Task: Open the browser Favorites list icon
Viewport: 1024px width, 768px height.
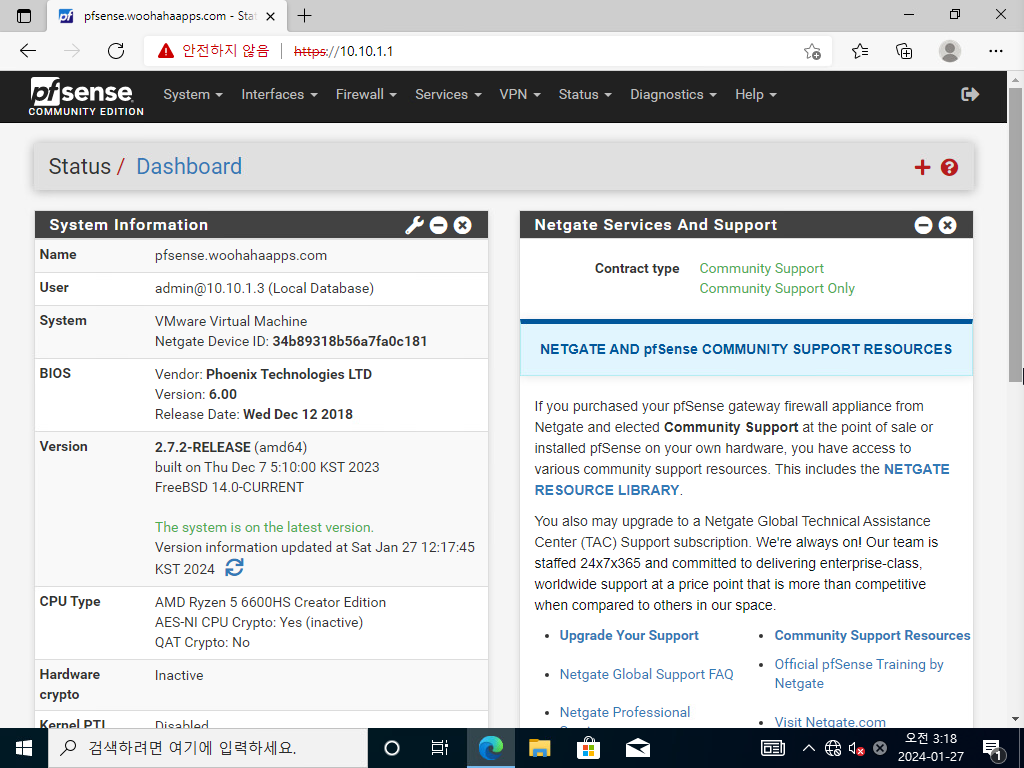Action: [x=860, y=51]
